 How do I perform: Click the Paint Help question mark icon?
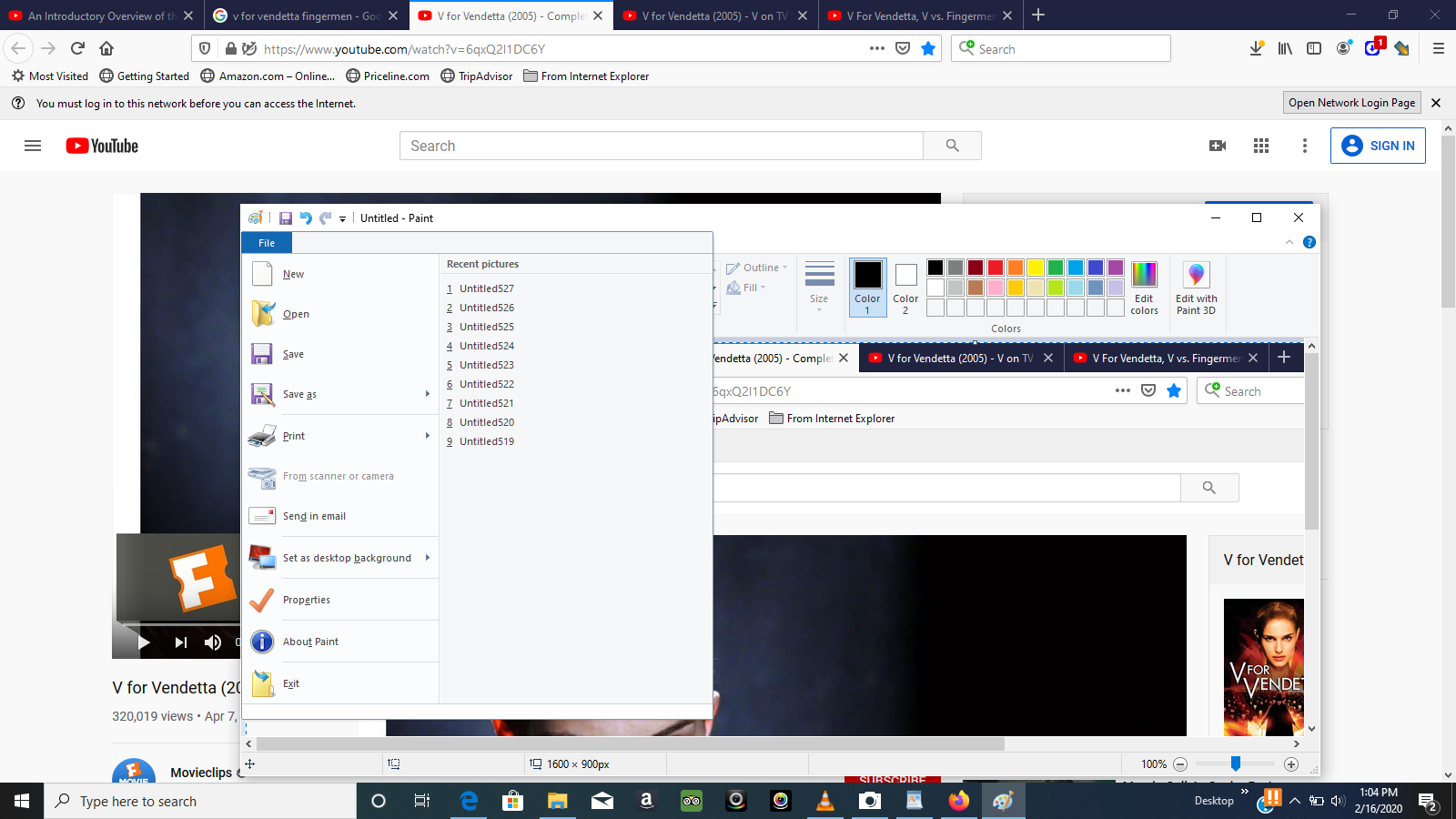coord(1309,242)
